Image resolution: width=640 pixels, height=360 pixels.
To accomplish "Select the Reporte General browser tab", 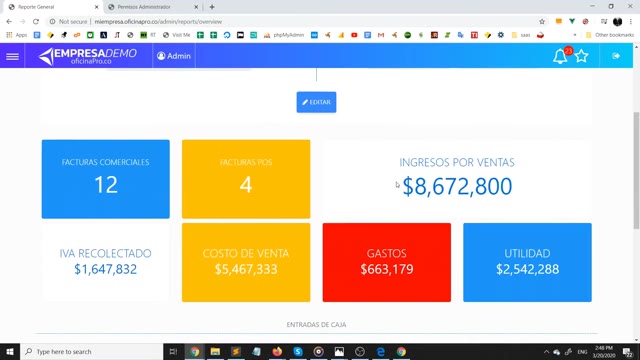I will pyautogui.click(x=53, y=7).
